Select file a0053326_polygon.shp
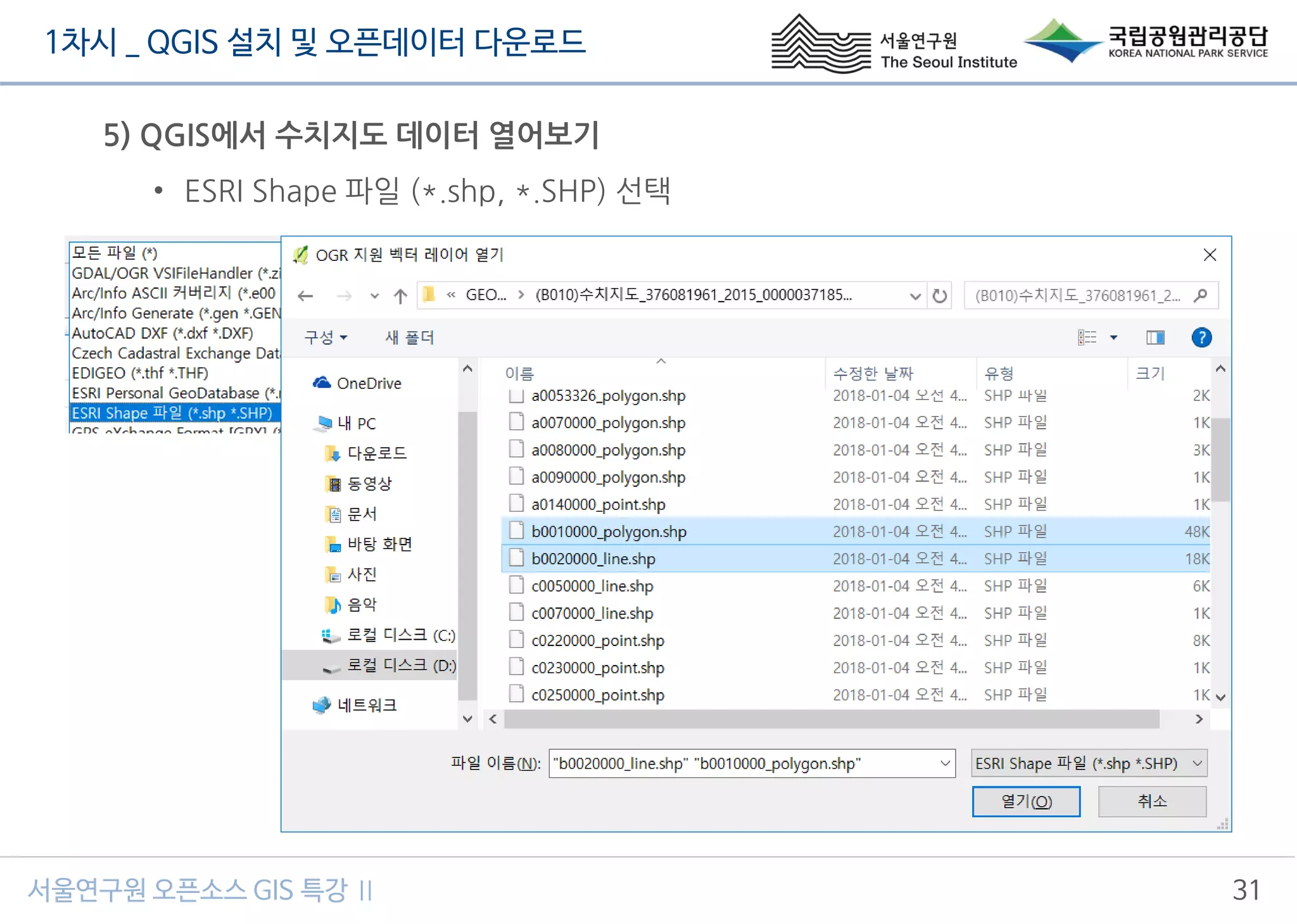 pos(857,396)
